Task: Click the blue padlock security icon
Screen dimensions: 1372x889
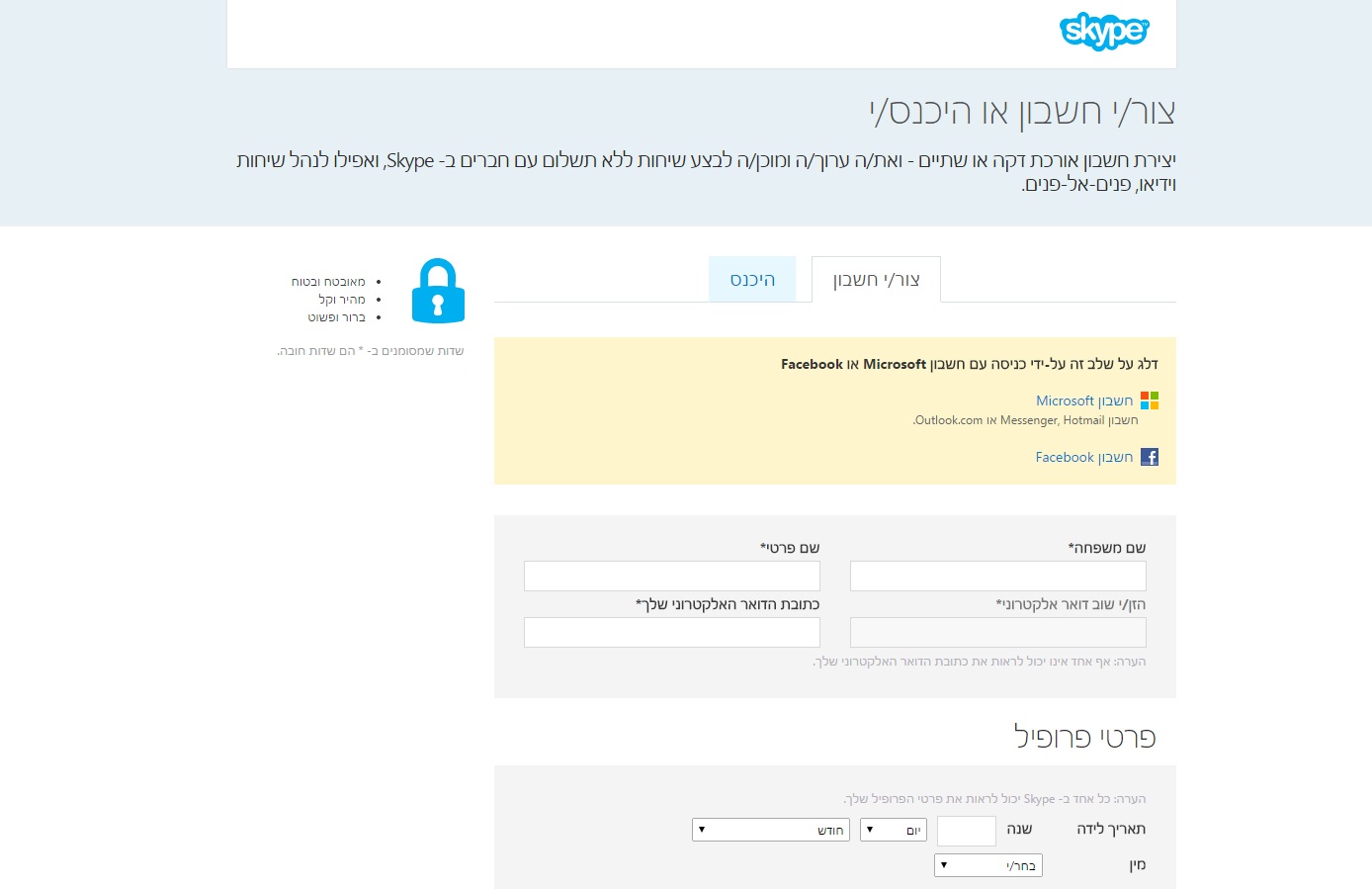Action: [x=438, y=291]
